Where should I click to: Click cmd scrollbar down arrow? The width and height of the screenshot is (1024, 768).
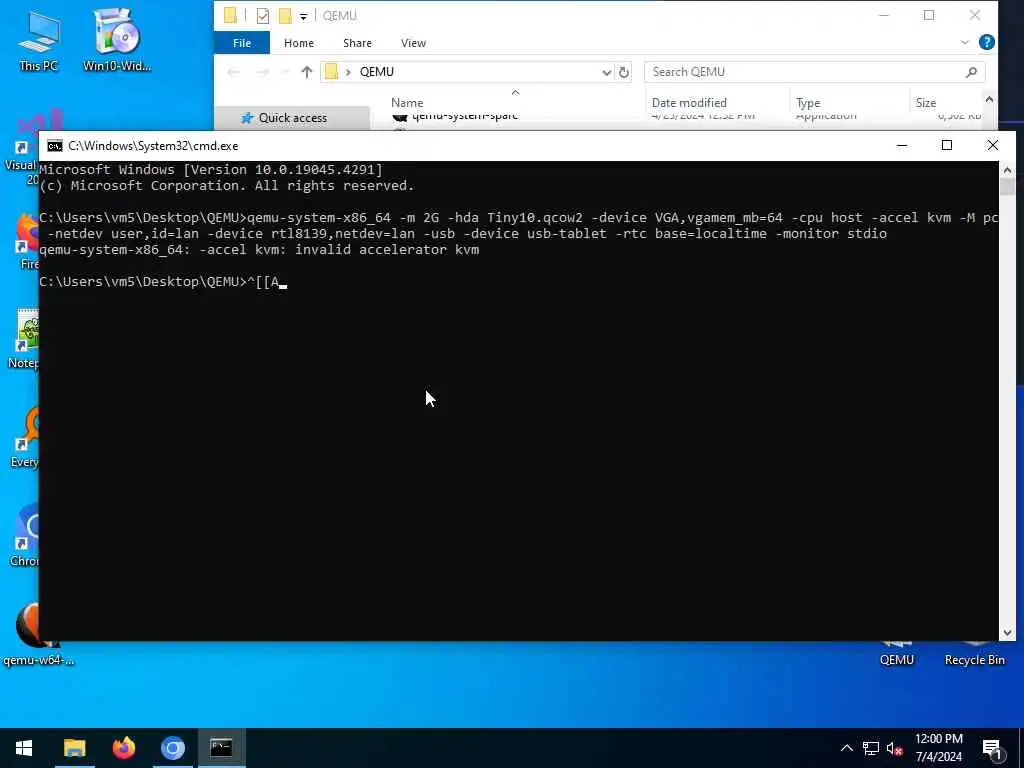point(1007,632)
